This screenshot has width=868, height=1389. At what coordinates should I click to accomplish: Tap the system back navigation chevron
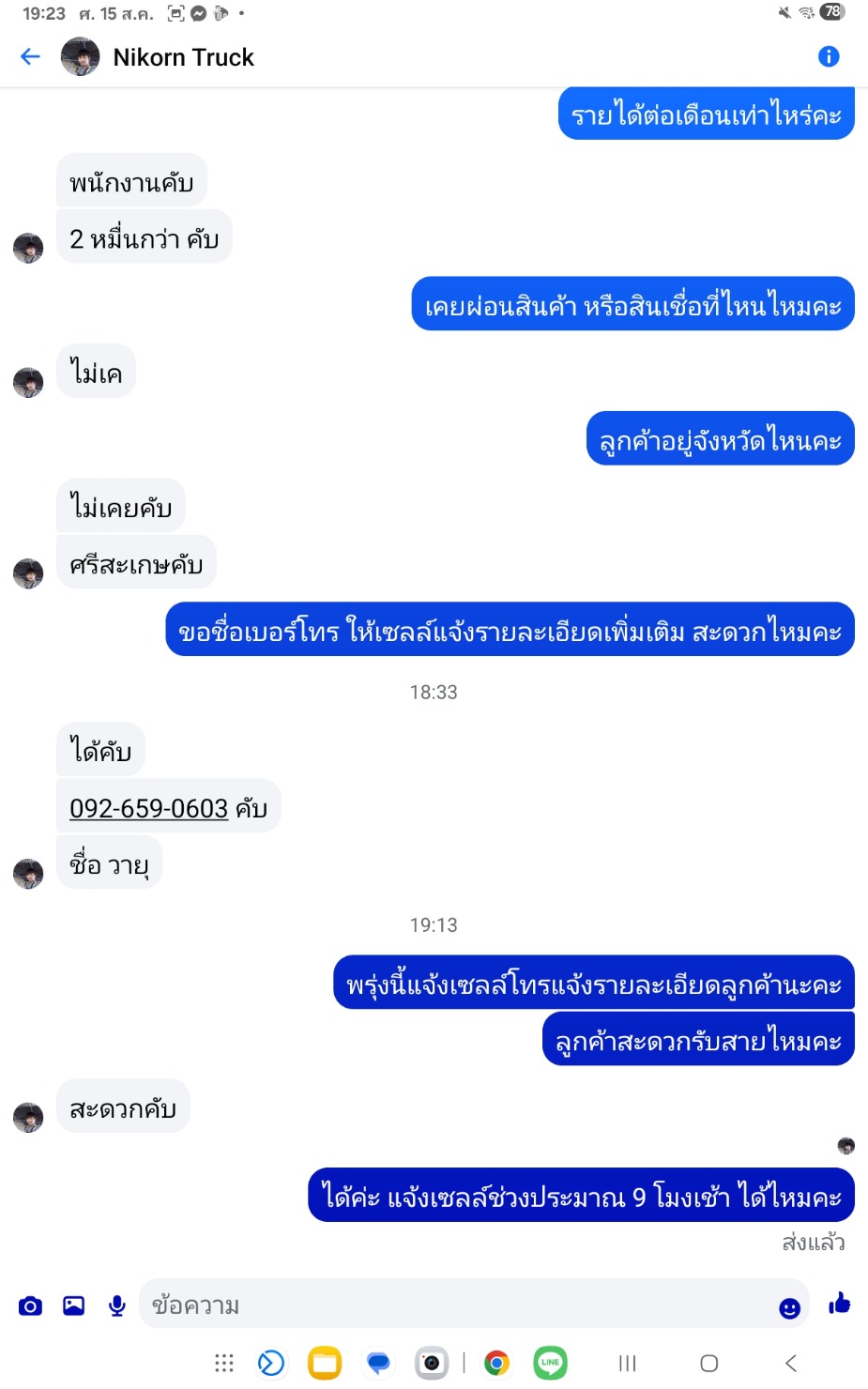coord(791,1363)
